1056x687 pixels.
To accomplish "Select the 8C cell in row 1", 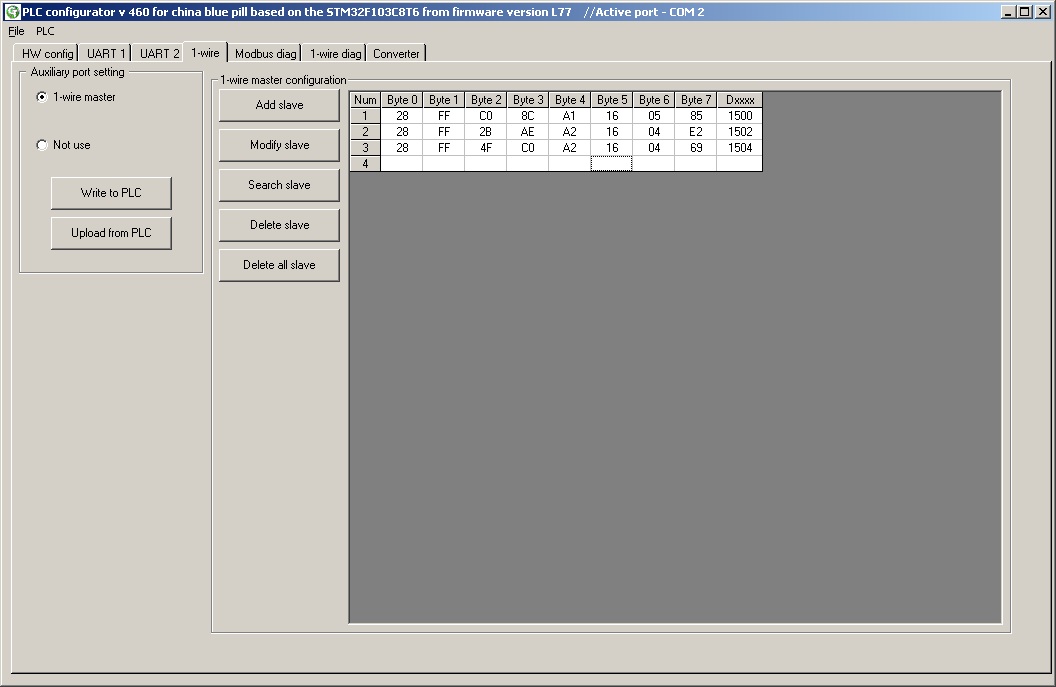I will tap(527, 116).
